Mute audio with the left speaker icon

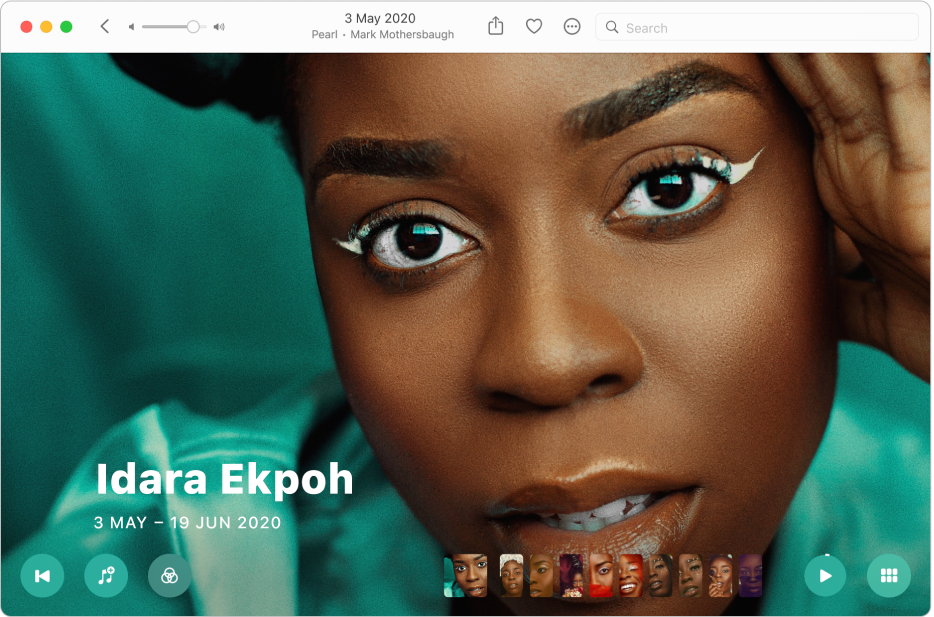point(130,27)
